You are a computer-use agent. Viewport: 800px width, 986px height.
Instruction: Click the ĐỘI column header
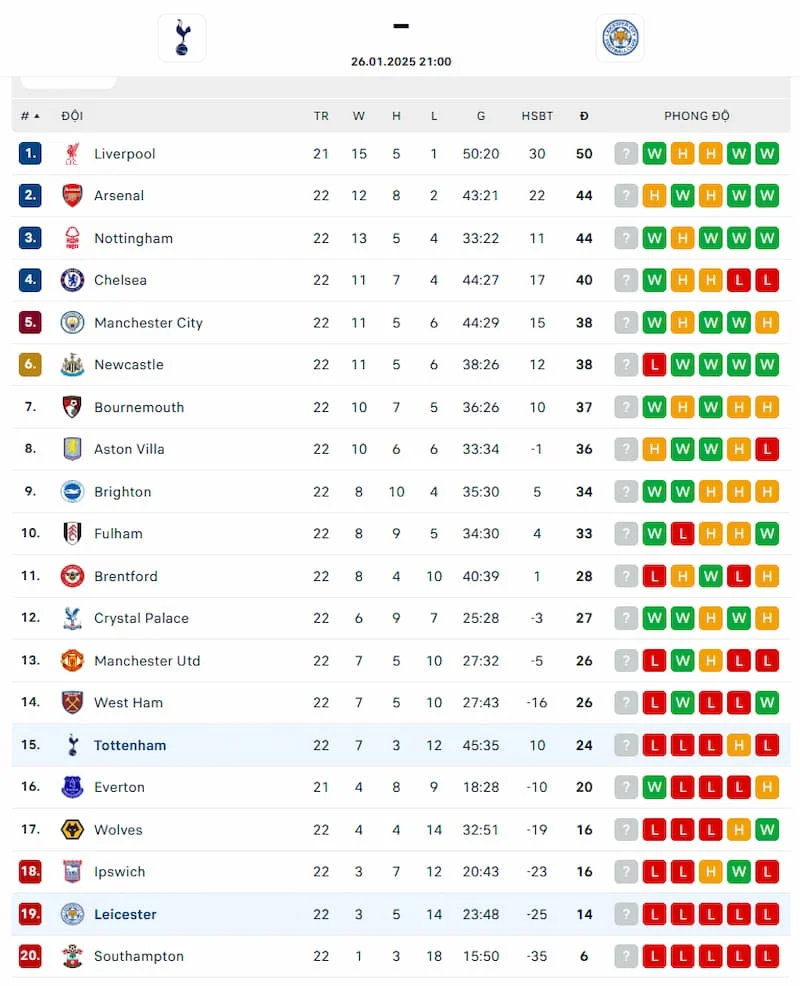[x=72, y=116]
